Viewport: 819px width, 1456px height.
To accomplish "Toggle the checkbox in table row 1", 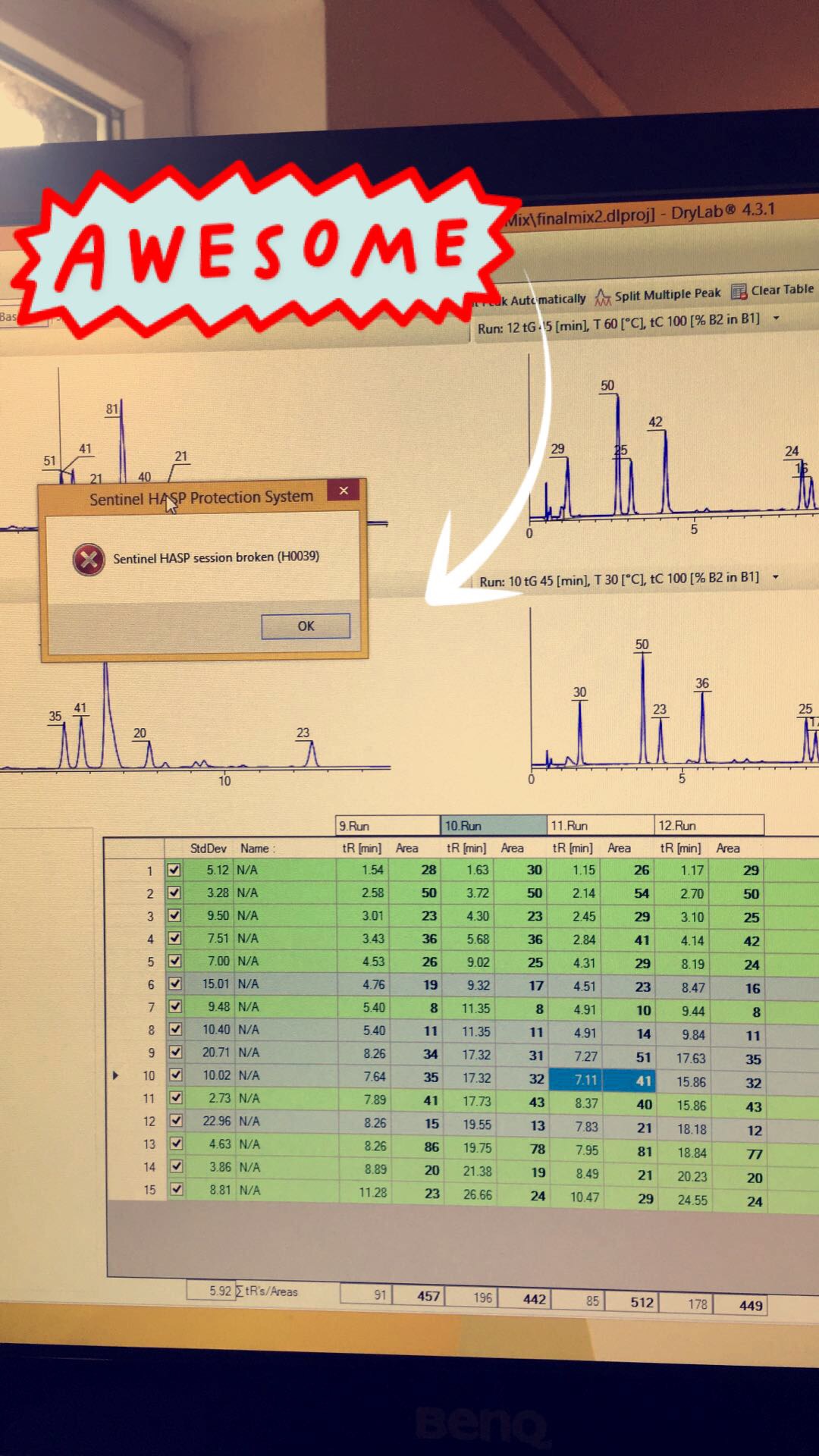I will point(174,870).
